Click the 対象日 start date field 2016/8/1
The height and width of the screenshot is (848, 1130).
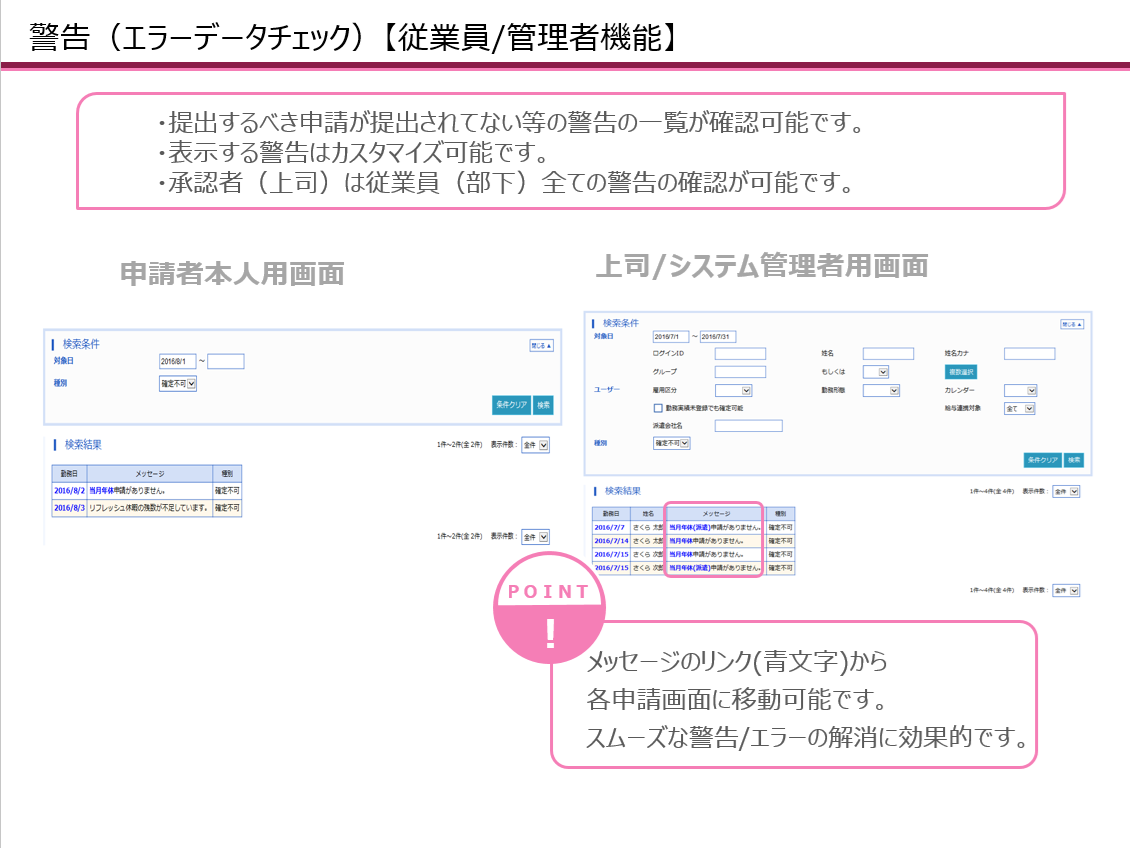(x=178, y=360)
